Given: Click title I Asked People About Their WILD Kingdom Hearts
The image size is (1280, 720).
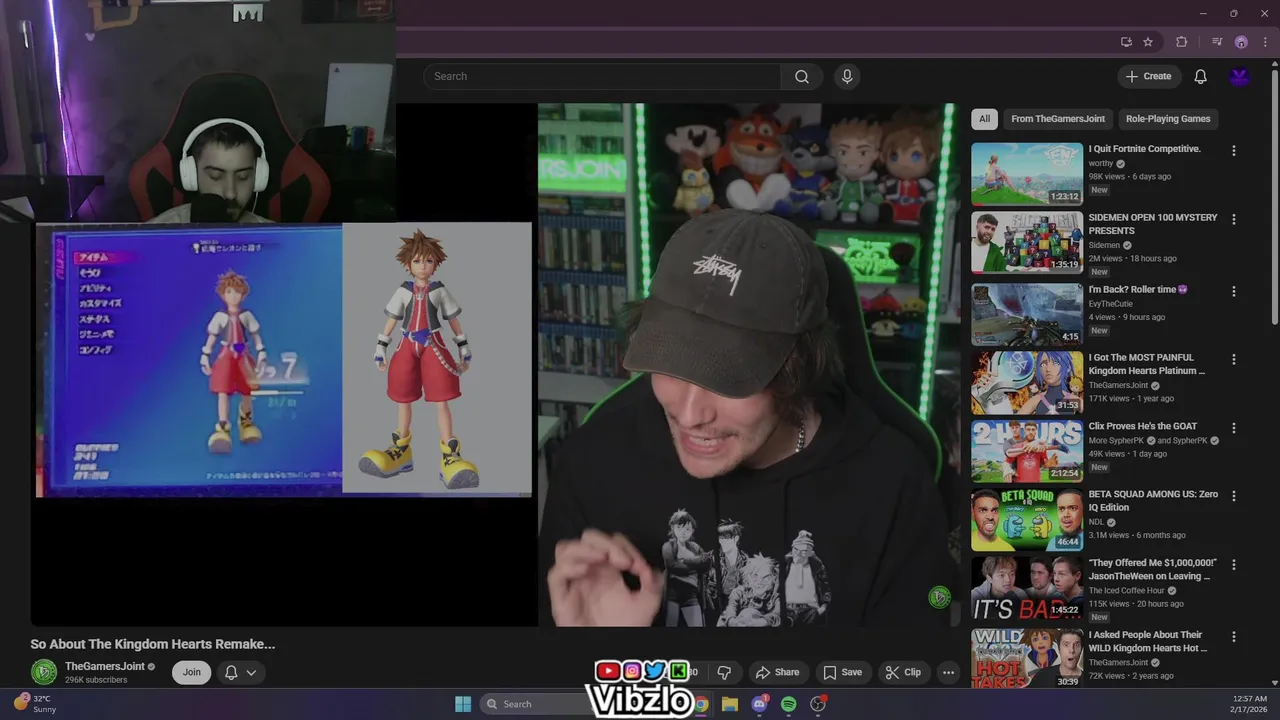Looking at the screenshot, I should pos(1148,641).
